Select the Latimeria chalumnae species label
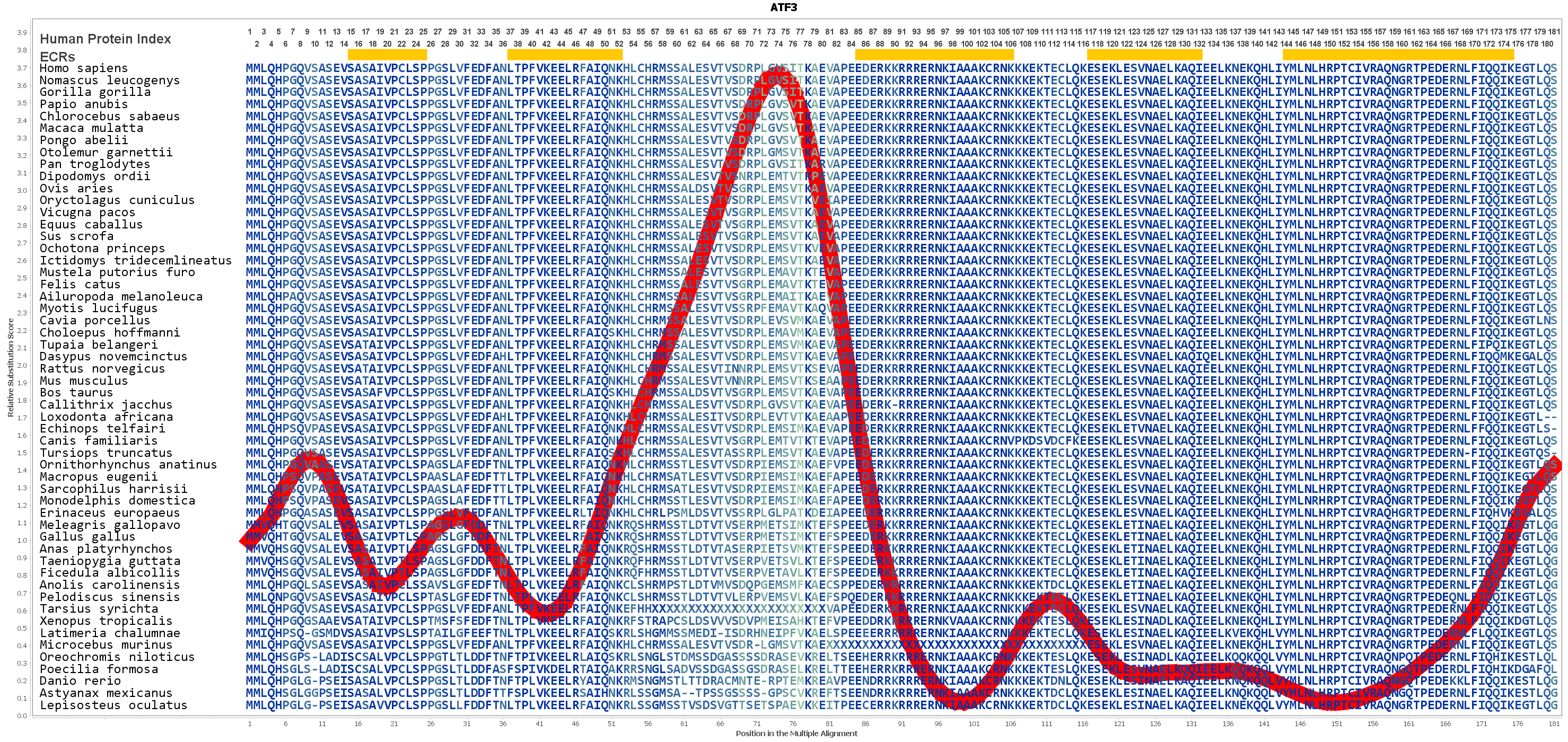The height and width of the screenshot is (742, 1568). pos(110,632)
